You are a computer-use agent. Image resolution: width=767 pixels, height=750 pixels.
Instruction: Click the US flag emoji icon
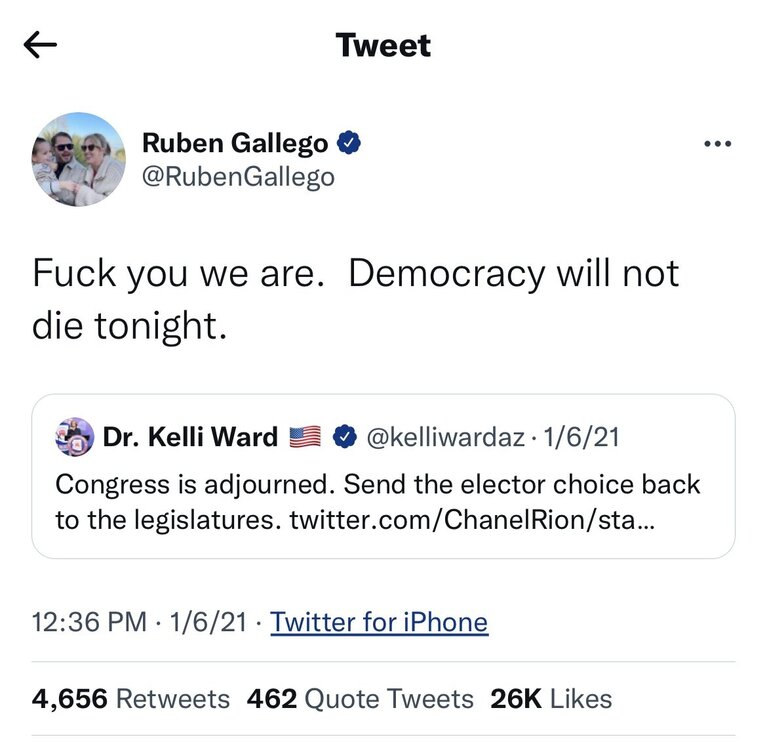click(305, 437)
